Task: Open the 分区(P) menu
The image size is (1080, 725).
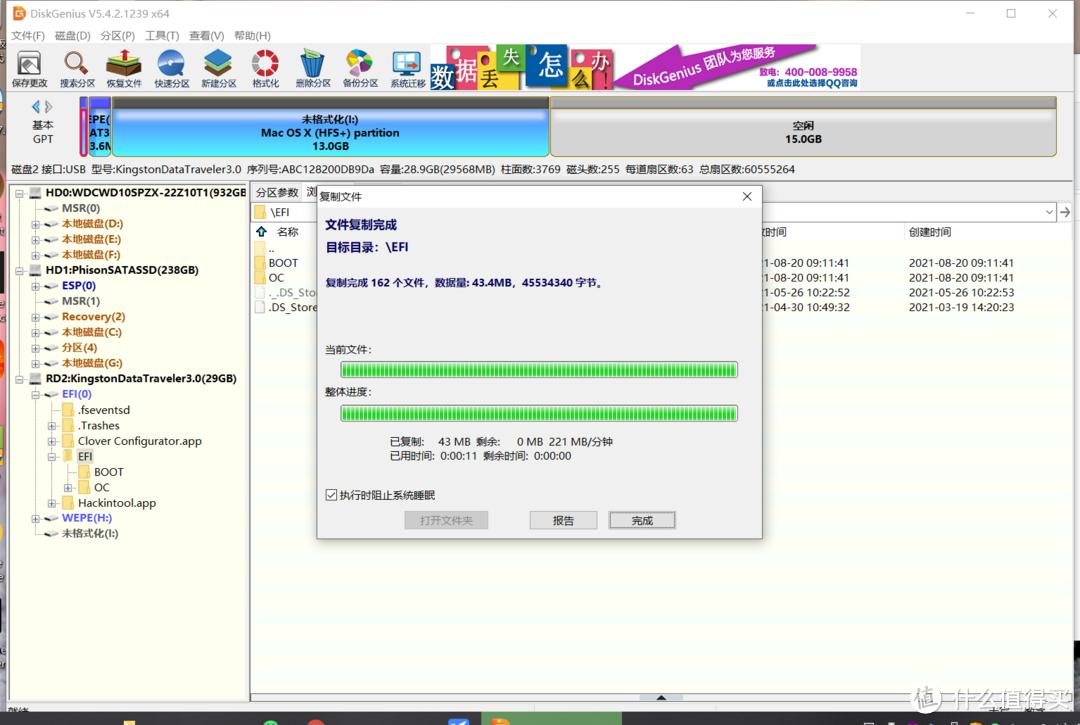Action: point(117,35)
